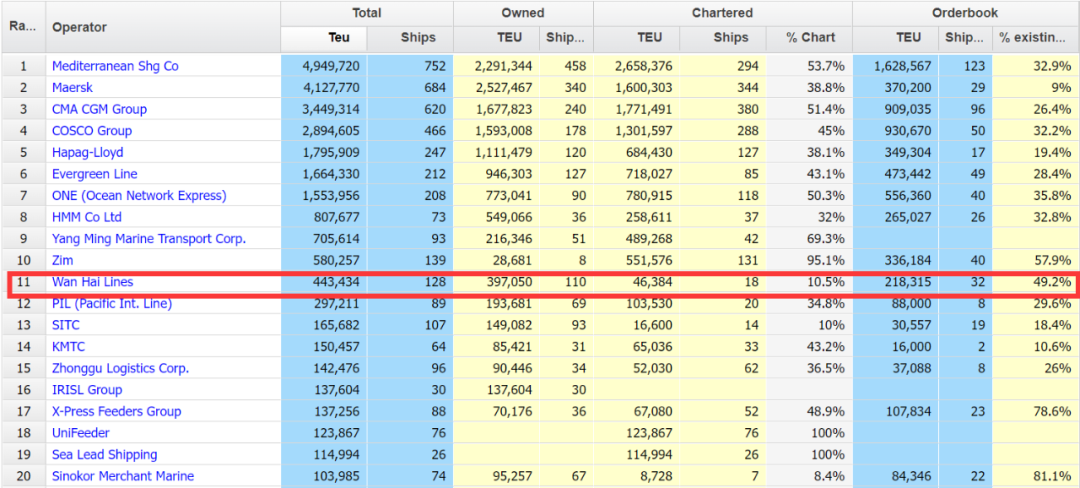
Task: Sort by Total Teu column header
Action: (324, 38)
